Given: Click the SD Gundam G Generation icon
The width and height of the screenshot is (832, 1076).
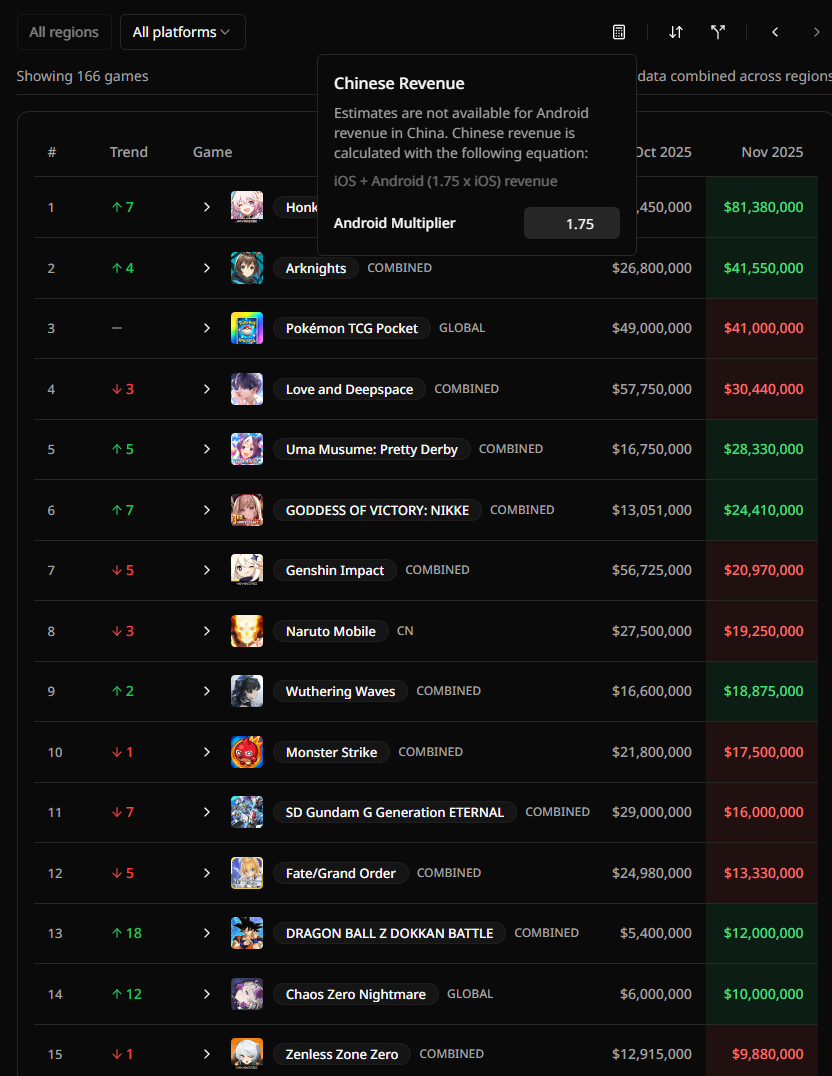Looking at the screenshot, I should click(x=247, y=812).
